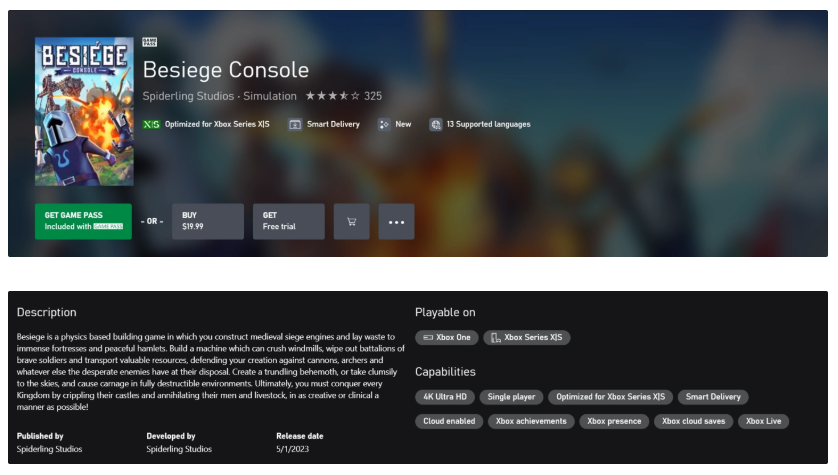838x475 pixels.
Task: Click the Description heading
Action: (46, 313)
